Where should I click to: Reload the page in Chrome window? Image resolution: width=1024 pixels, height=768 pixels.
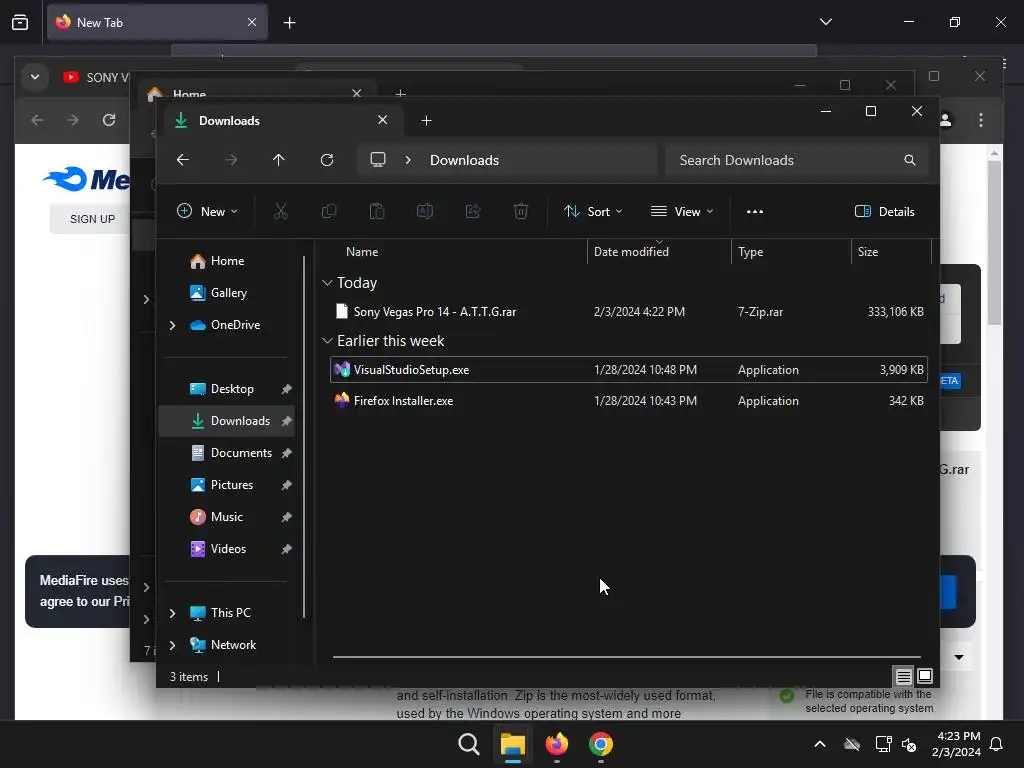coord(109,120)
